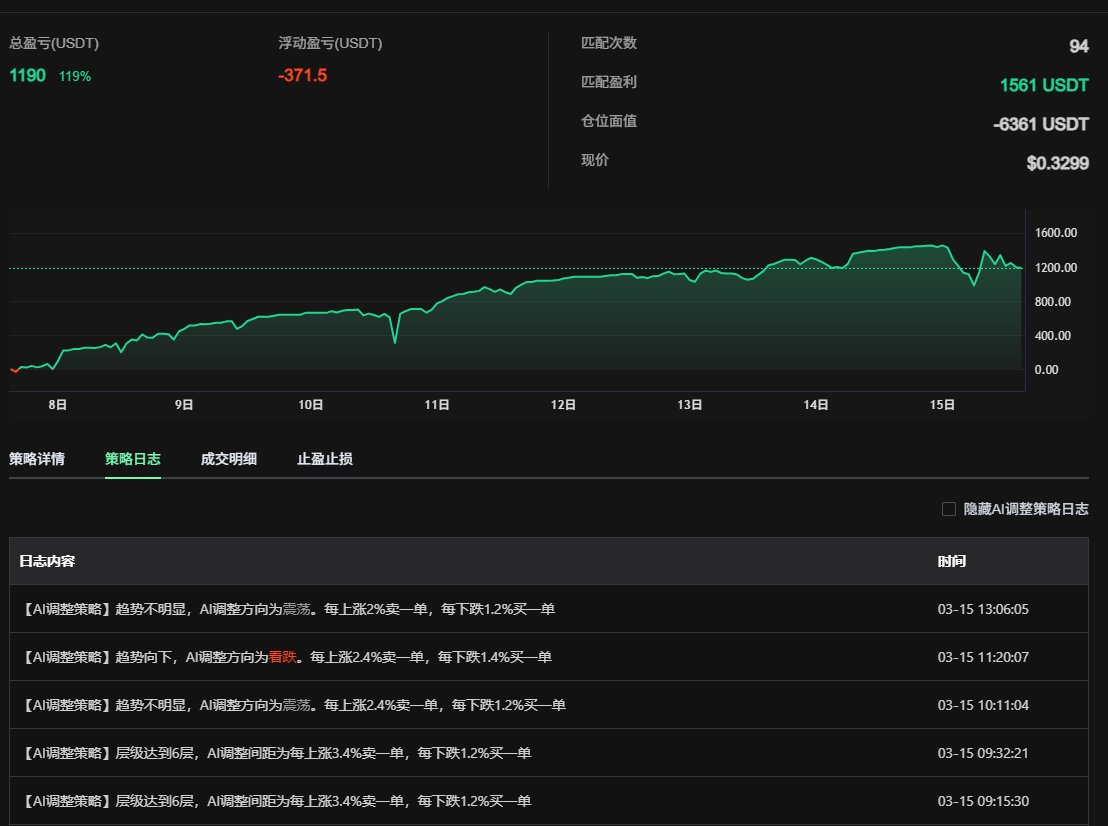Select the 8日 axis label on chart

(x=56, y=405)
